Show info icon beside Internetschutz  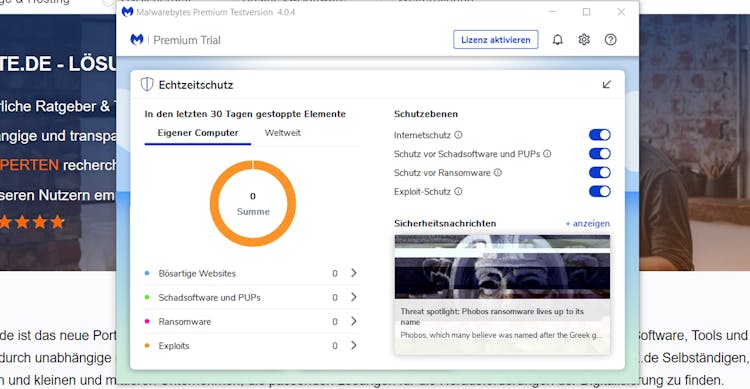tap(458, 135)
